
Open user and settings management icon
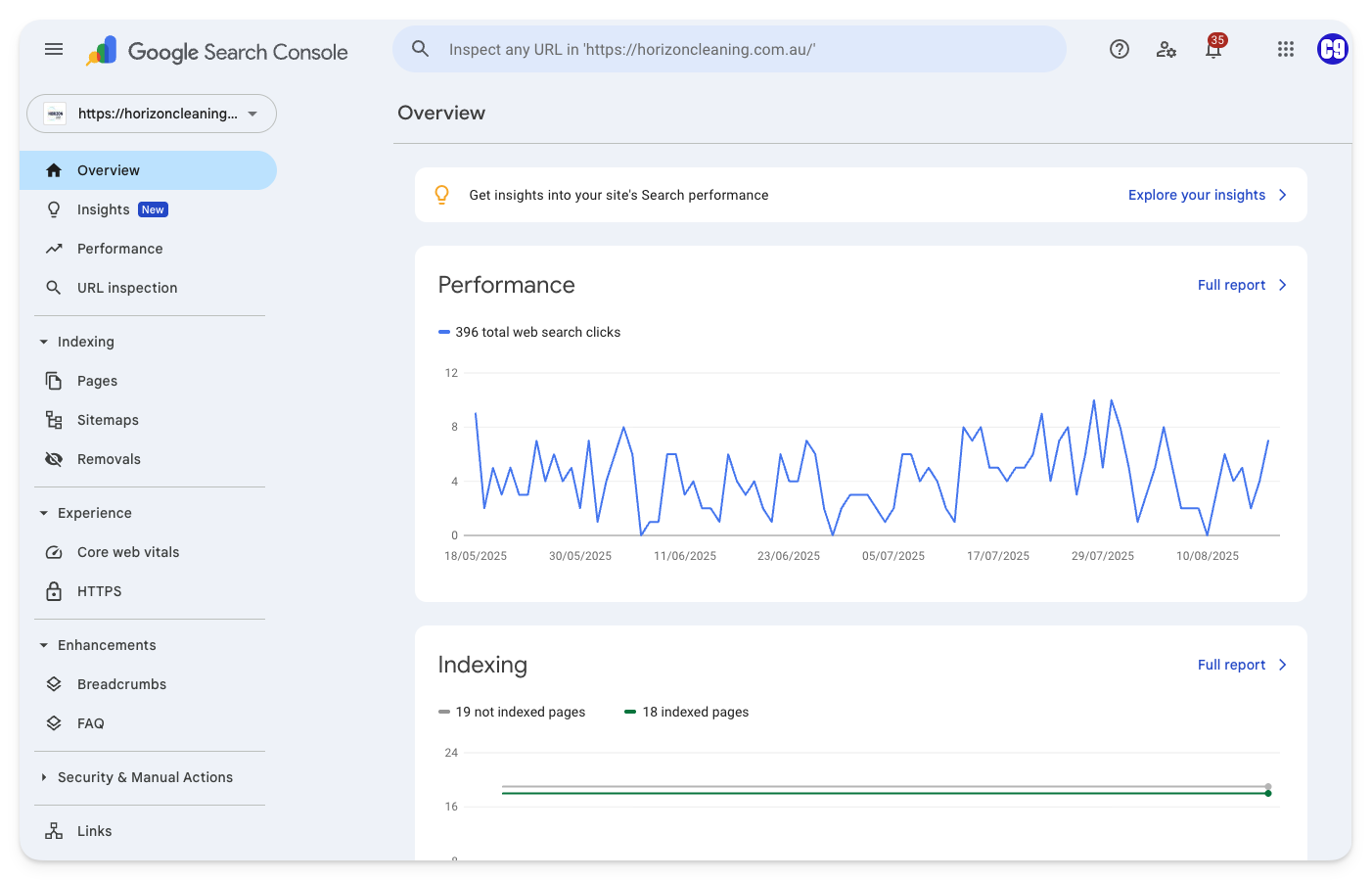pos(1166,49)
